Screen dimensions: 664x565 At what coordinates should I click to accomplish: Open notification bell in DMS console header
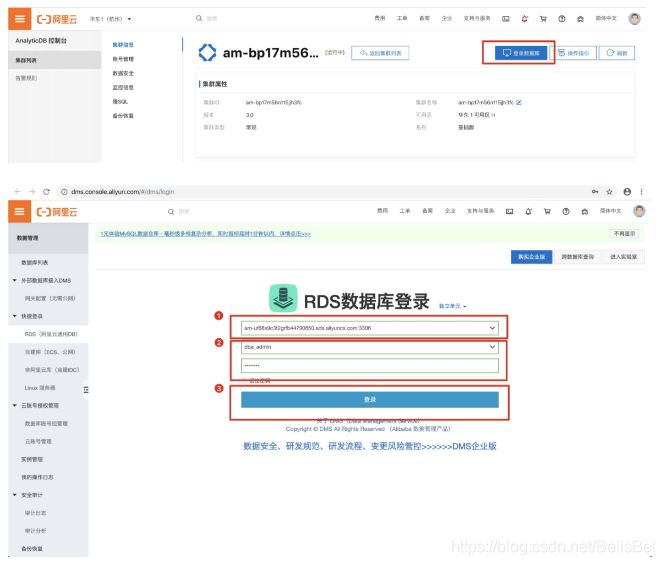(528, 211)
